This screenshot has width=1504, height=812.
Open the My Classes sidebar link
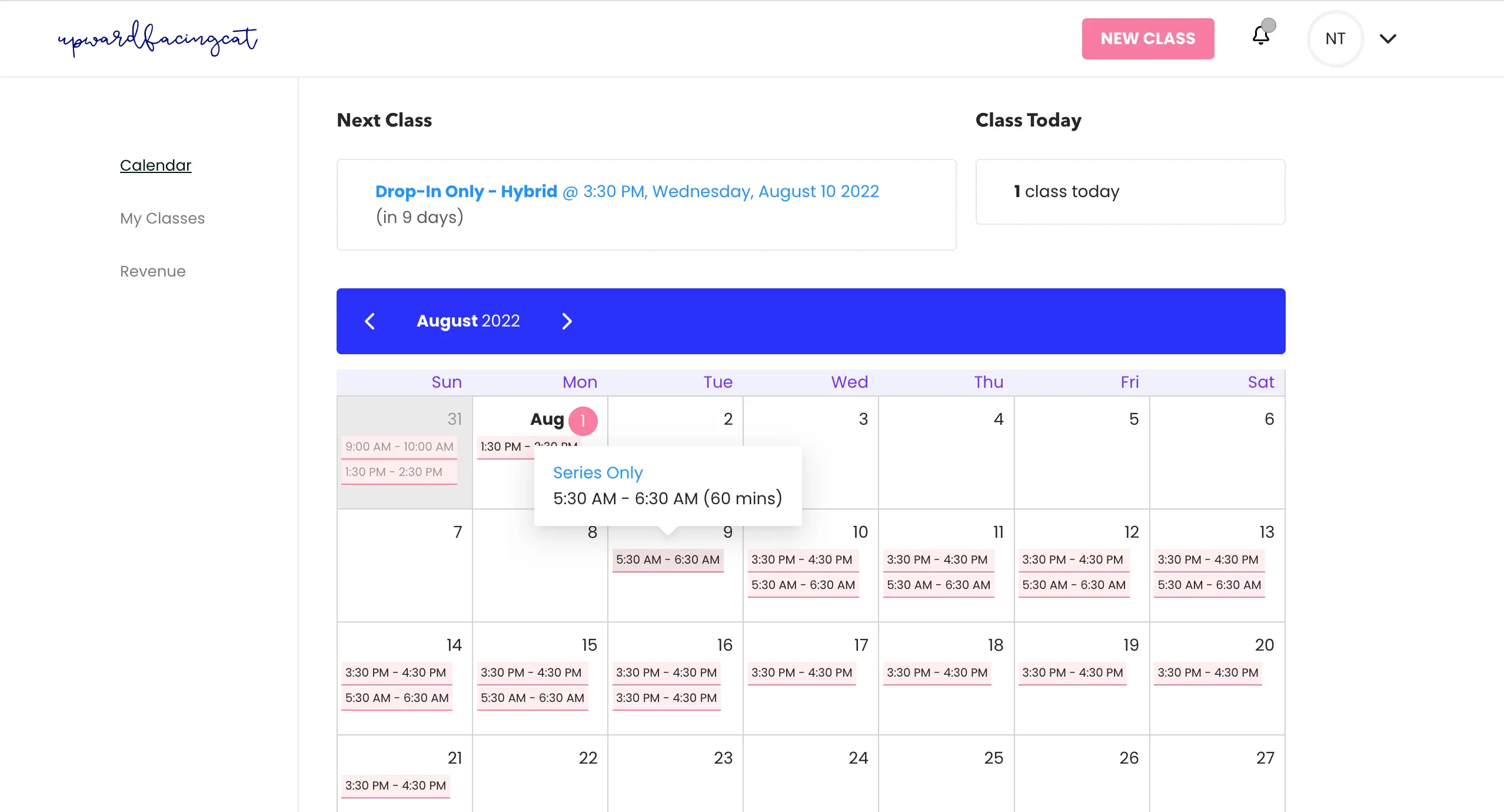[162, 218]
